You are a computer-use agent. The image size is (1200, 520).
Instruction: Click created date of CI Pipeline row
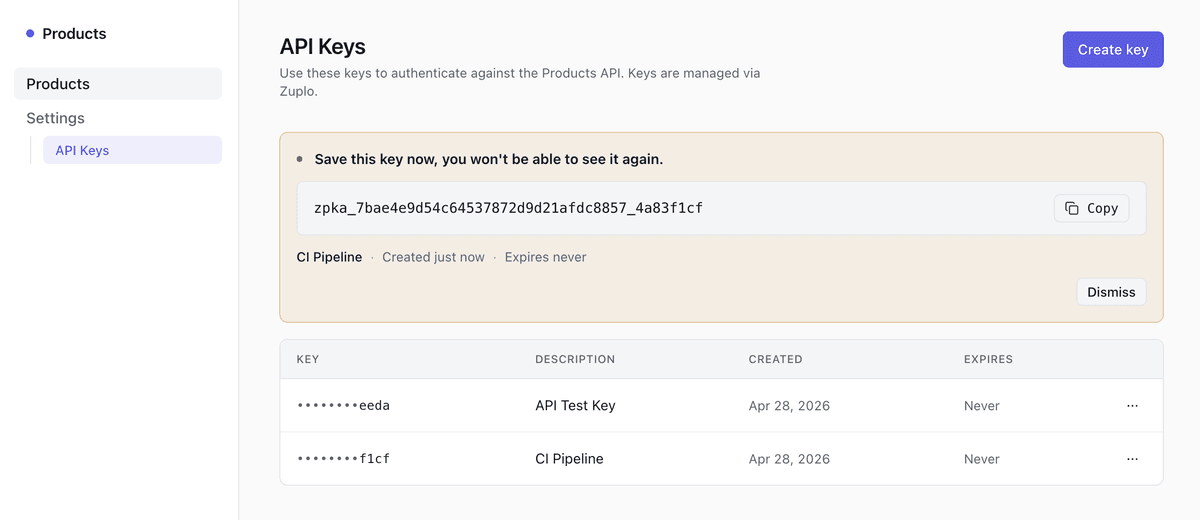point(789,459)
